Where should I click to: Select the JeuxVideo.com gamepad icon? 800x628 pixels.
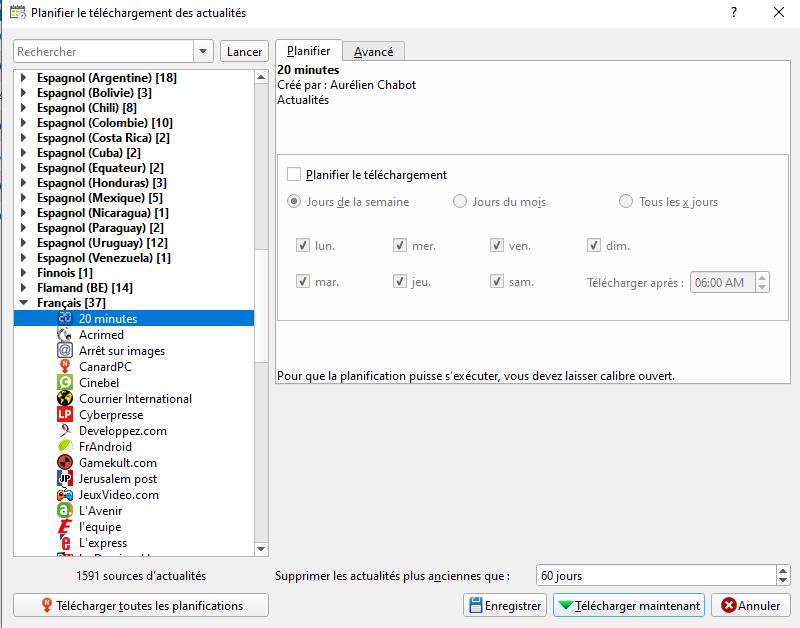click(x=64, y=494)
